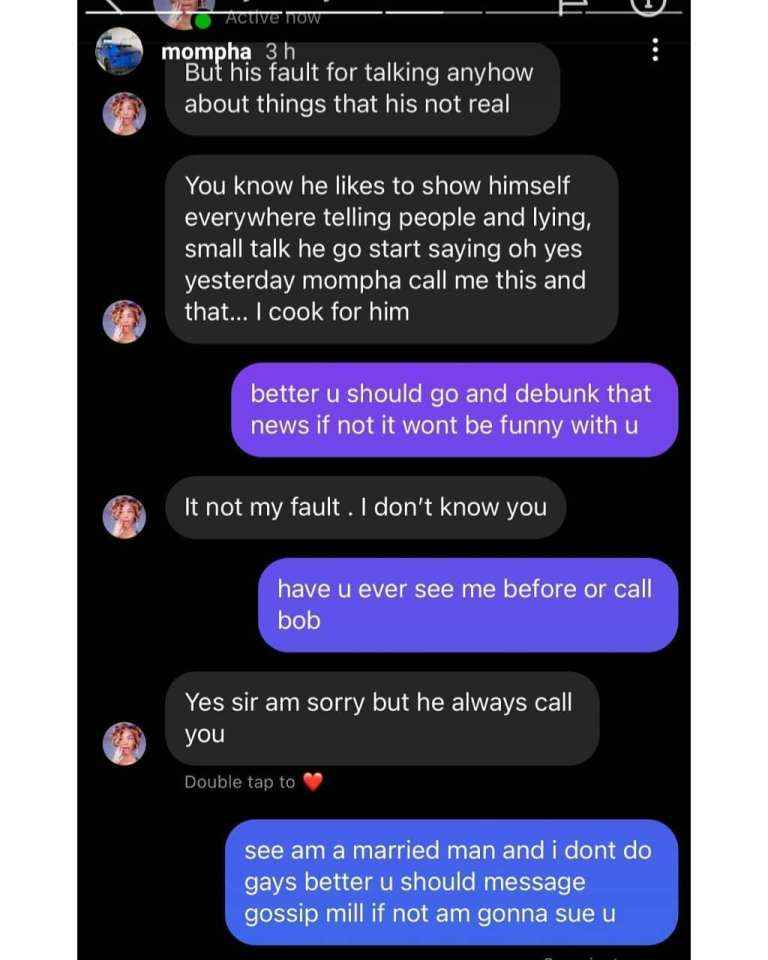The width and height of the screenshot is (768, 960).
Task: Open the mompha username link
Action: click(x=206, y=52)
